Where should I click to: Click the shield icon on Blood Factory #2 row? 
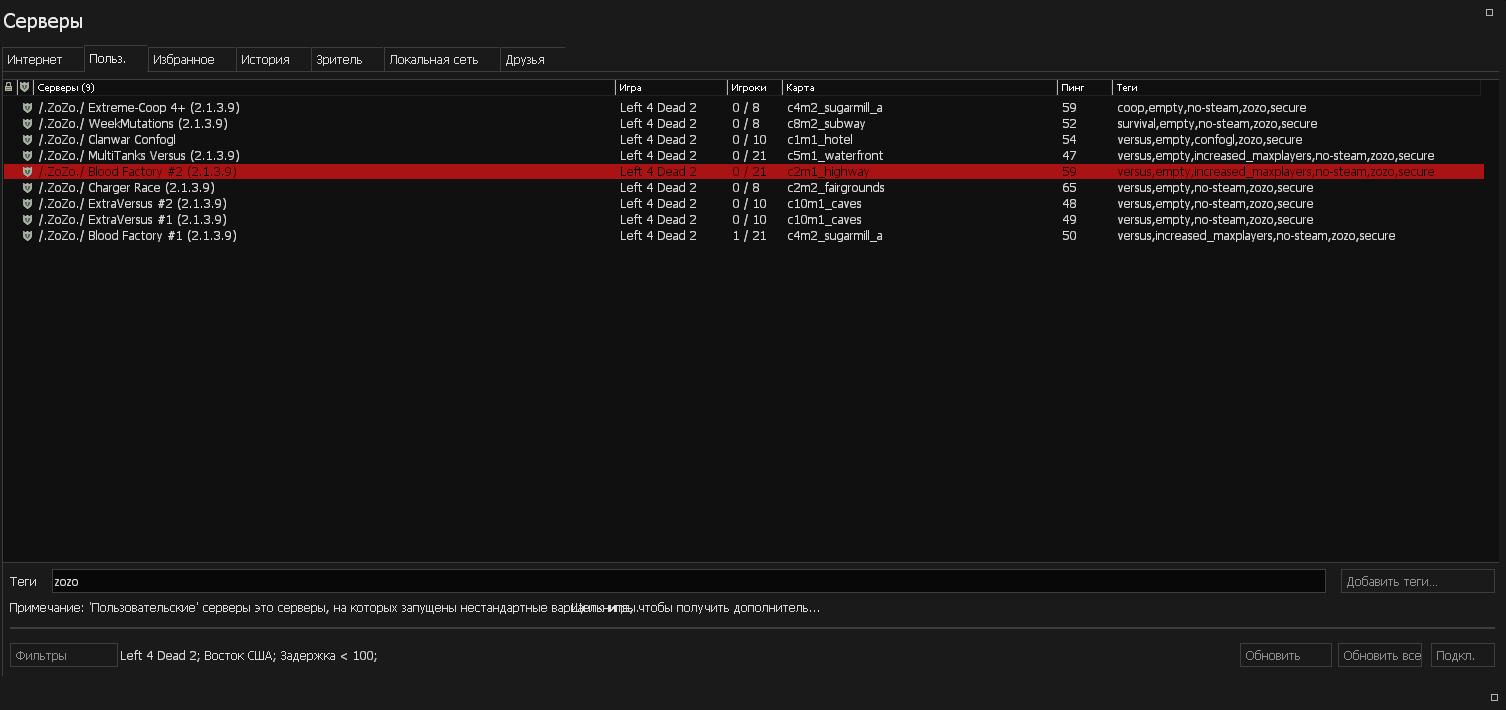(27, 172)
